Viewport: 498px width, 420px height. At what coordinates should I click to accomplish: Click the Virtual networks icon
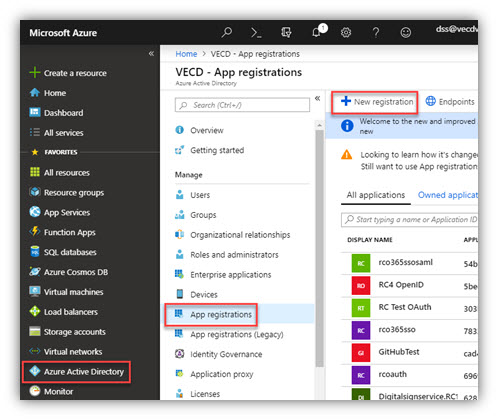coord(35,351)
